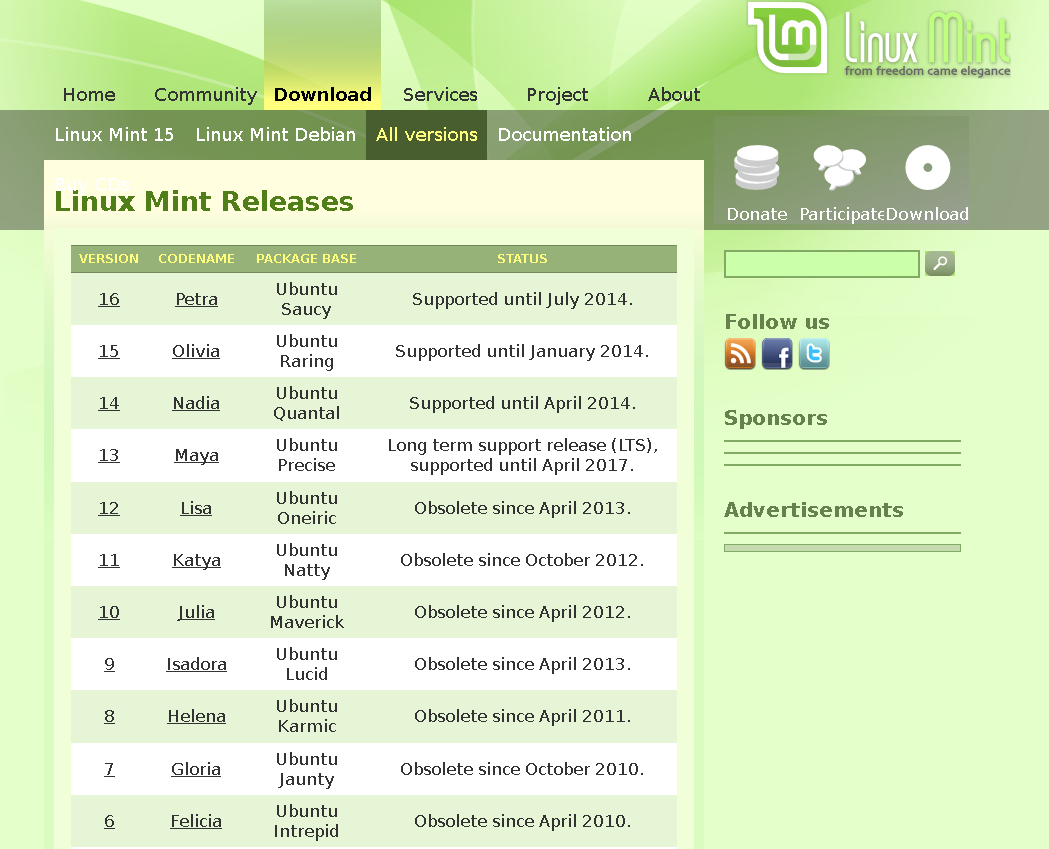Screen dimensions: 1049x849
Task: Click 'Supported until January 2014.' status text
Action: (522, 351)
